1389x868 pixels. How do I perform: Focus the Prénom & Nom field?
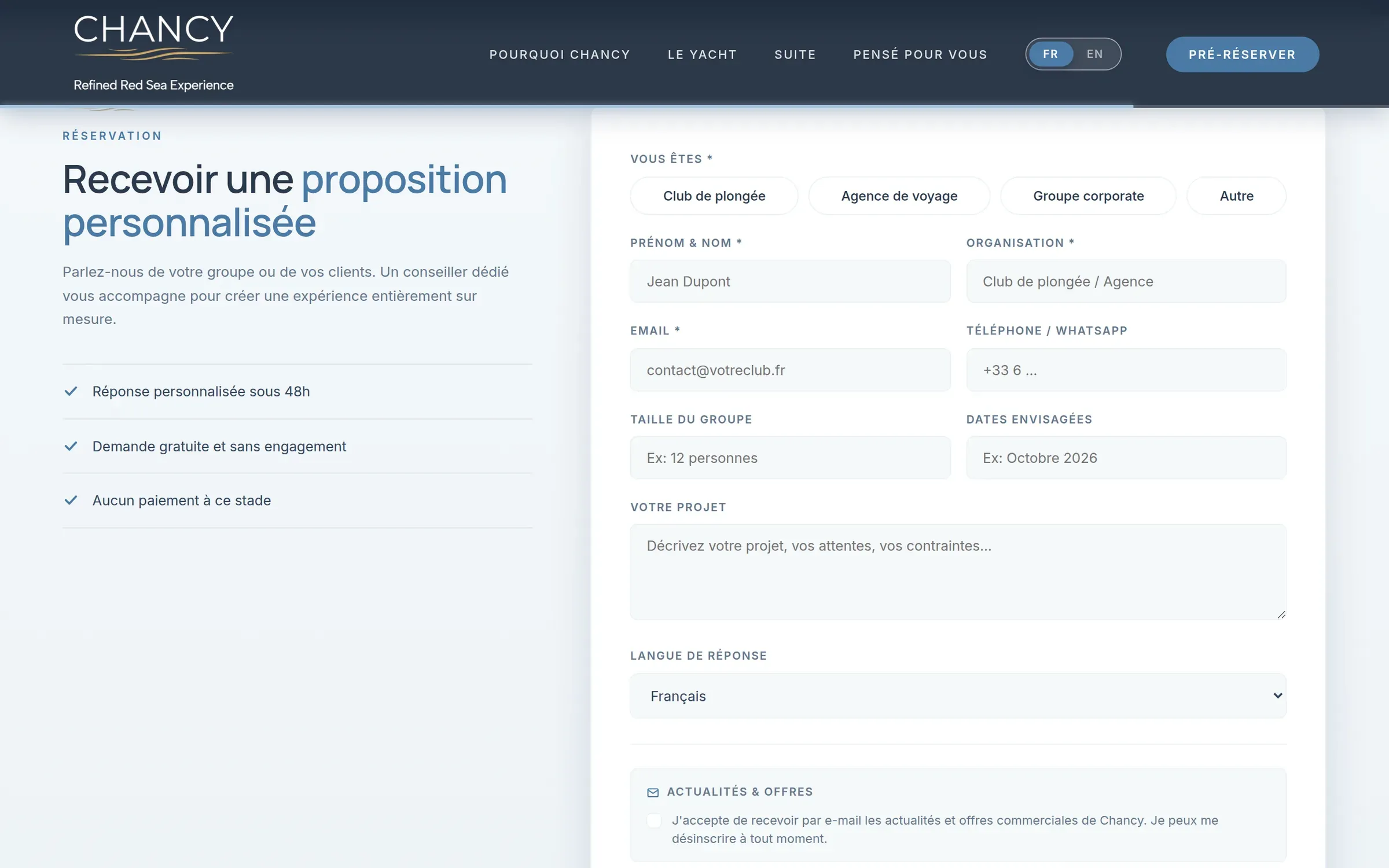[790, 281]
